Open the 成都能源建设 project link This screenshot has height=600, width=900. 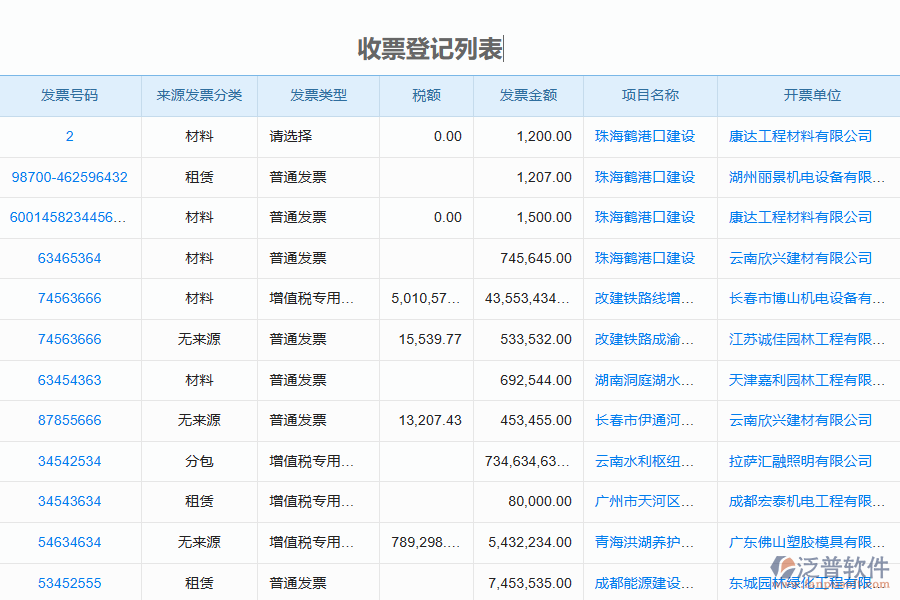[645, 583]
